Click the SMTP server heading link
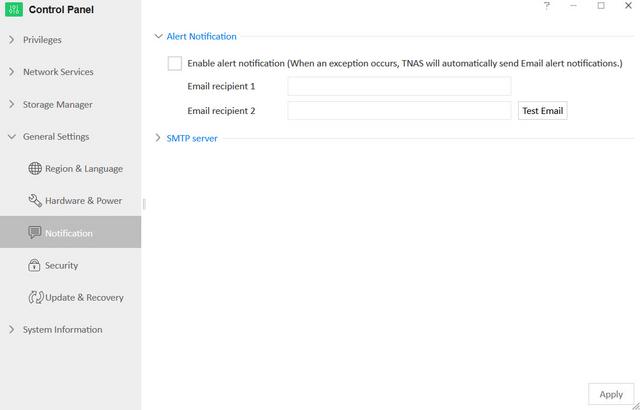Image resolution: width=640 pixels, height=410 pixels. click(x=192, y=138)
